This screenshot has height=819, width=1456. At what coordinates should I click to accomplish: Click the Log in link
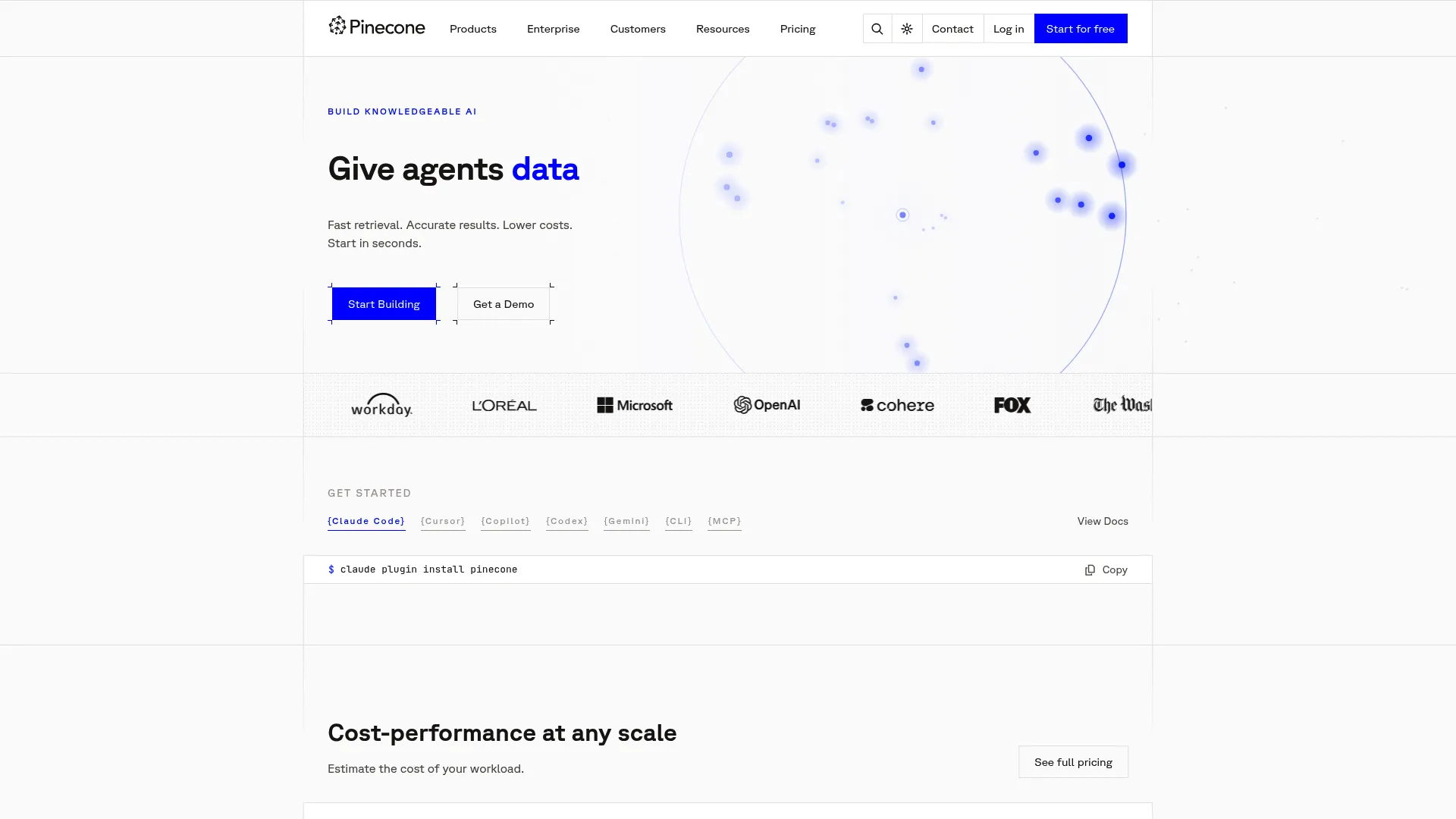pyautogui.click(x=1009, y=29)
